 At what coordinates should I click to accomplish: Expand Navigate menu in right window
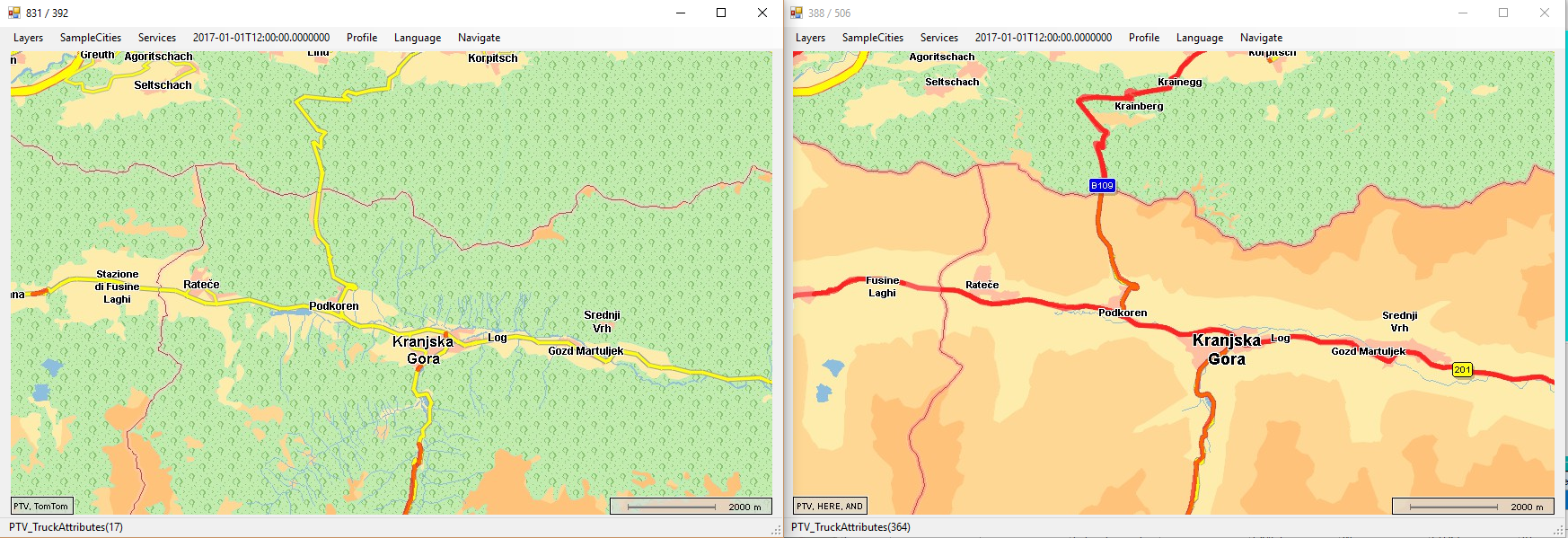(1261, 38)
